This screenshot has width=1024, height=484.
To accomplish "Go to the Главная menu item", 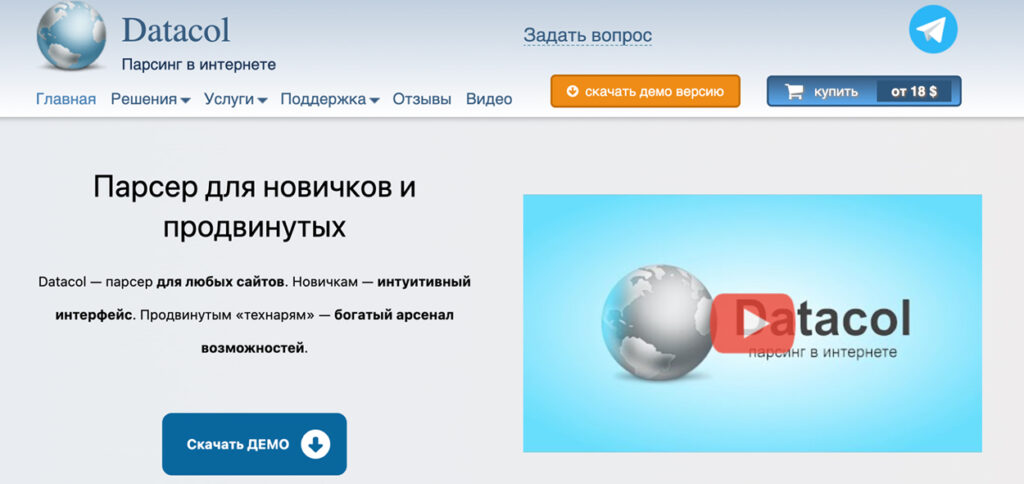I will click(x=66, y=99).
